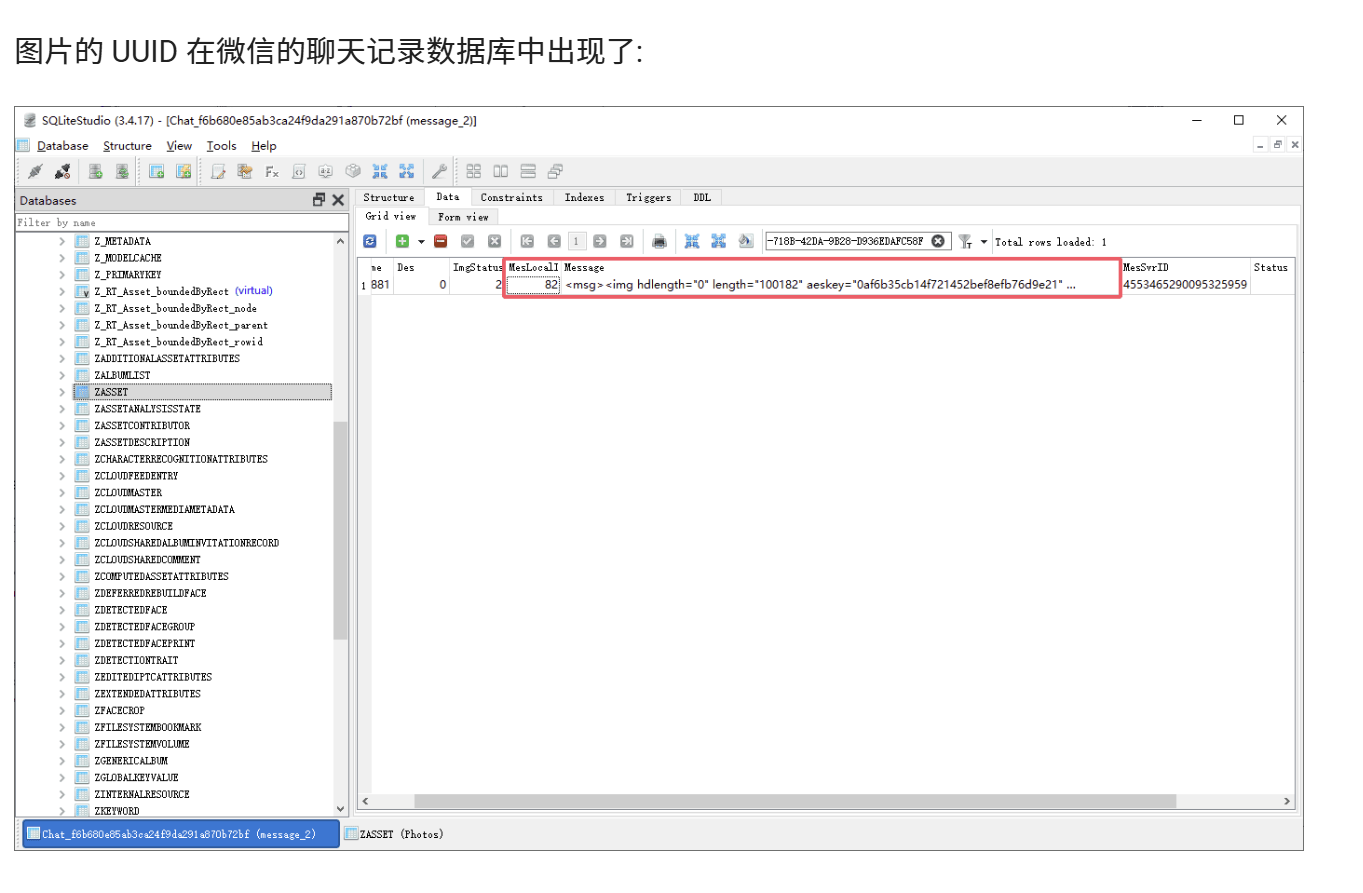Click the print/export table data icon

(x=660, y=241)
